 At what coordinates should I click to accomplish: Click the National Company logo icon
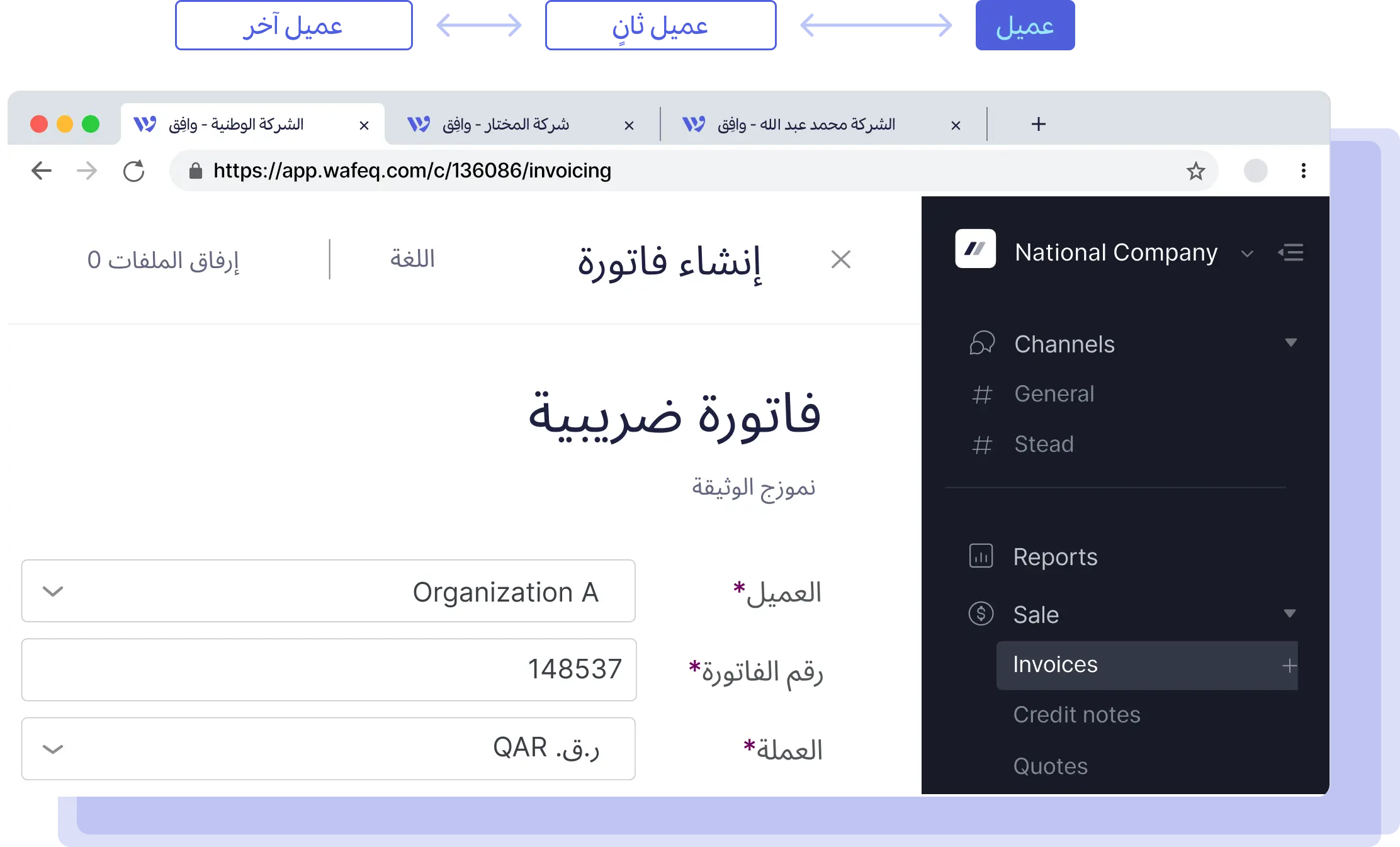click(975, 249)
